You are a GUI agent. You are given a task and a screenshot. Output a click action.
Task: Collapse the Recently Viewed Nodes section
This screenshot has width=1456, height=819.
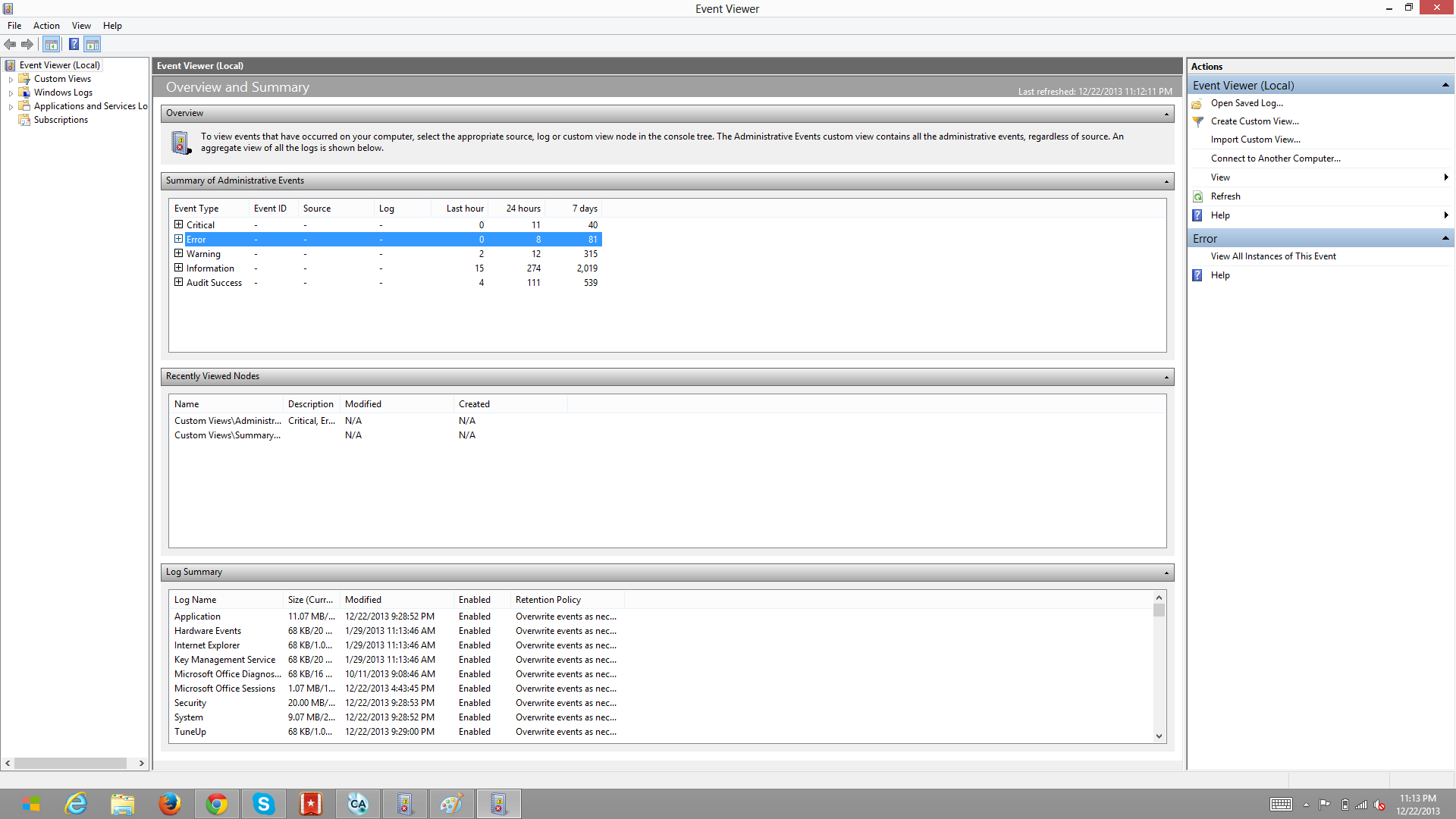[x=1166, y=377]
